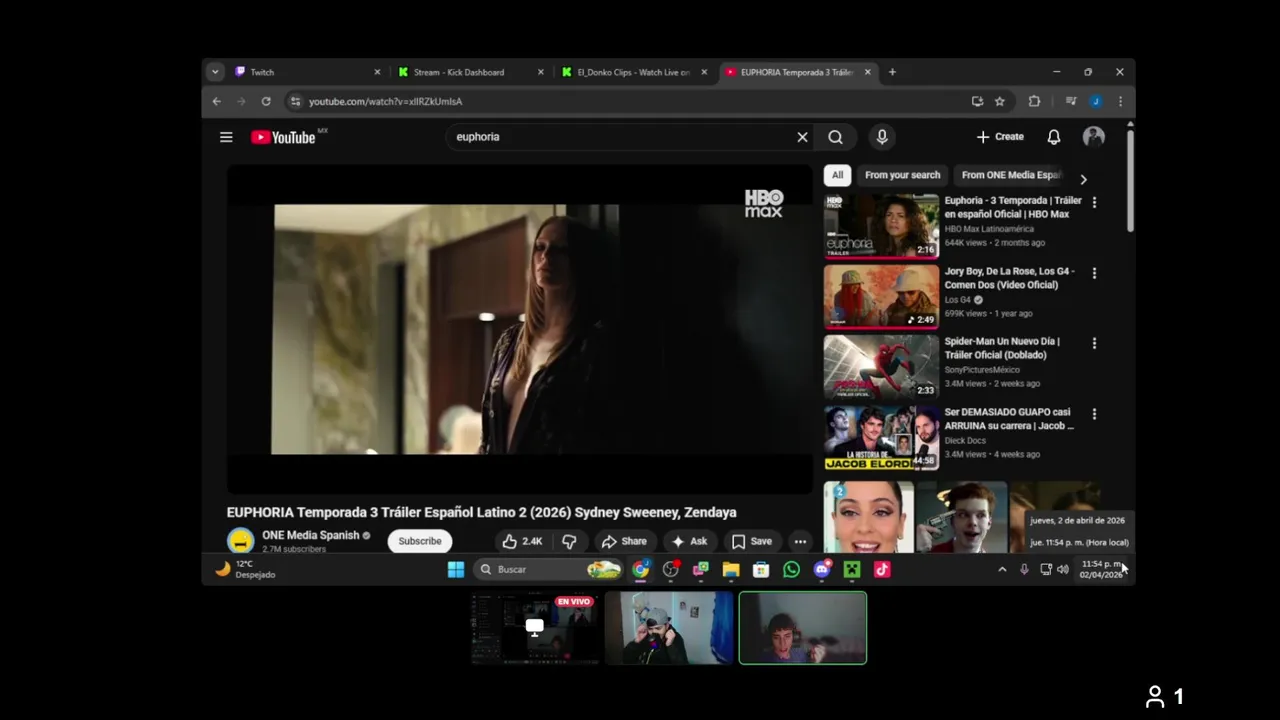This screenshot has width=1280, height=720.
Task: Install app icon in address bar
Action: click(977, 101)
